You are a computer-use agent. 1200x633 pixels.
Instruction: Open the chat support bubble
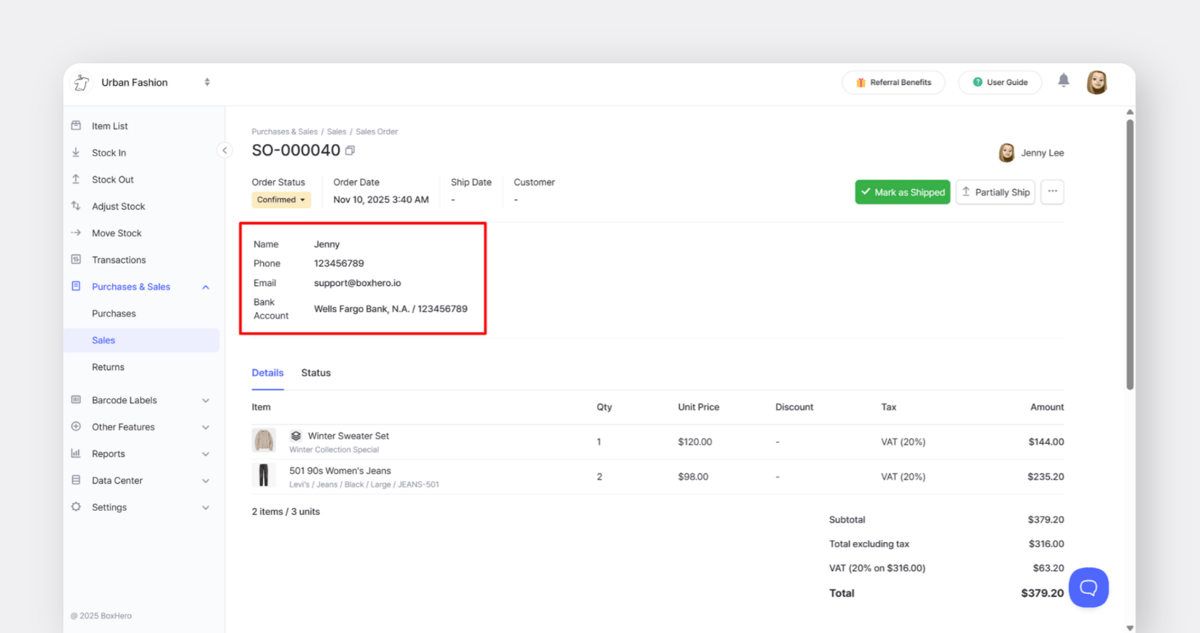pos(1088,587)
